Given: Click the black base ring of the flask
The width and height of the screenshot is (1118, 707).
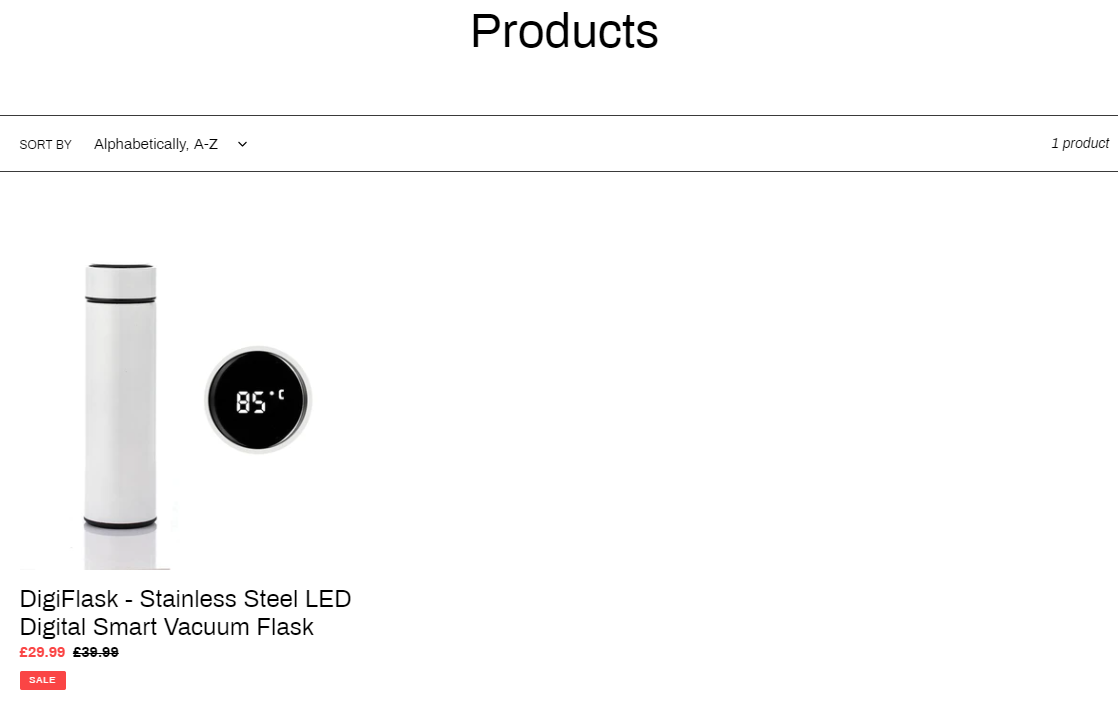Looking at the screenshot, I should (x=120, y=525).
